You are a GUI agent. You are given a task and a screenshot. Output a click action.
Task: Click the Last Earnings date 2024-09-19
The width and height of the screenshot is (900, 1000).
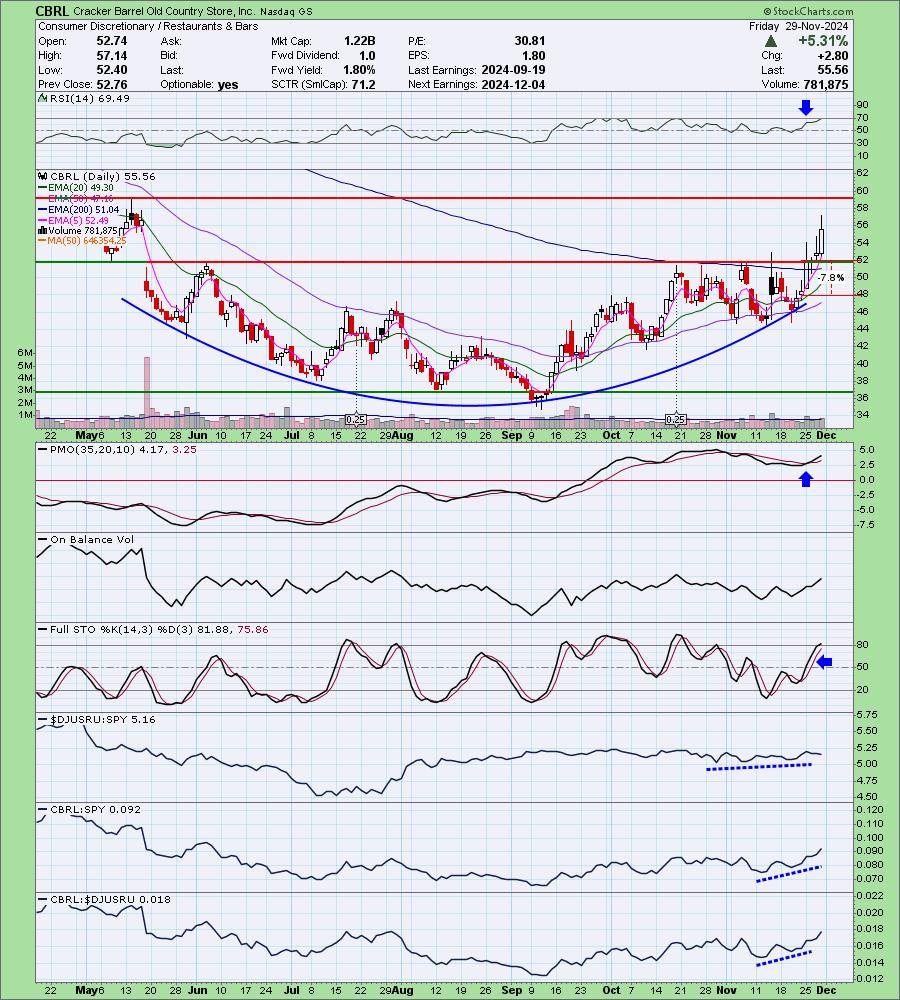coord(513,70)
